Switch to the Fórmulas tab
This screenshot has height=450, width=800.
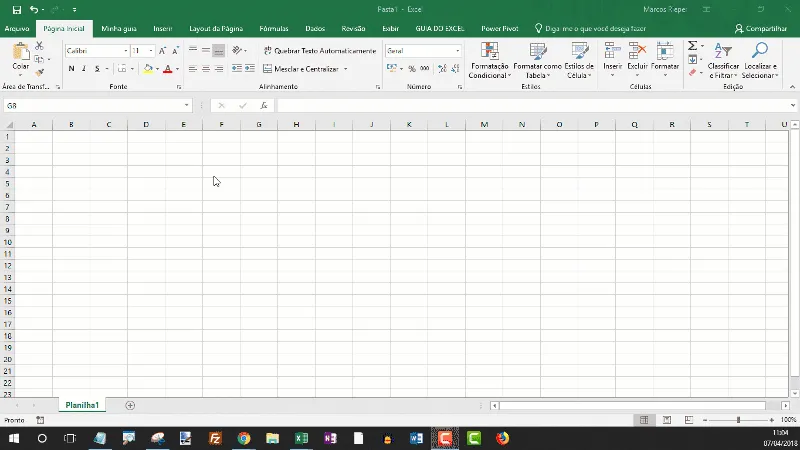pyautogui.click(x=273, y=29)
